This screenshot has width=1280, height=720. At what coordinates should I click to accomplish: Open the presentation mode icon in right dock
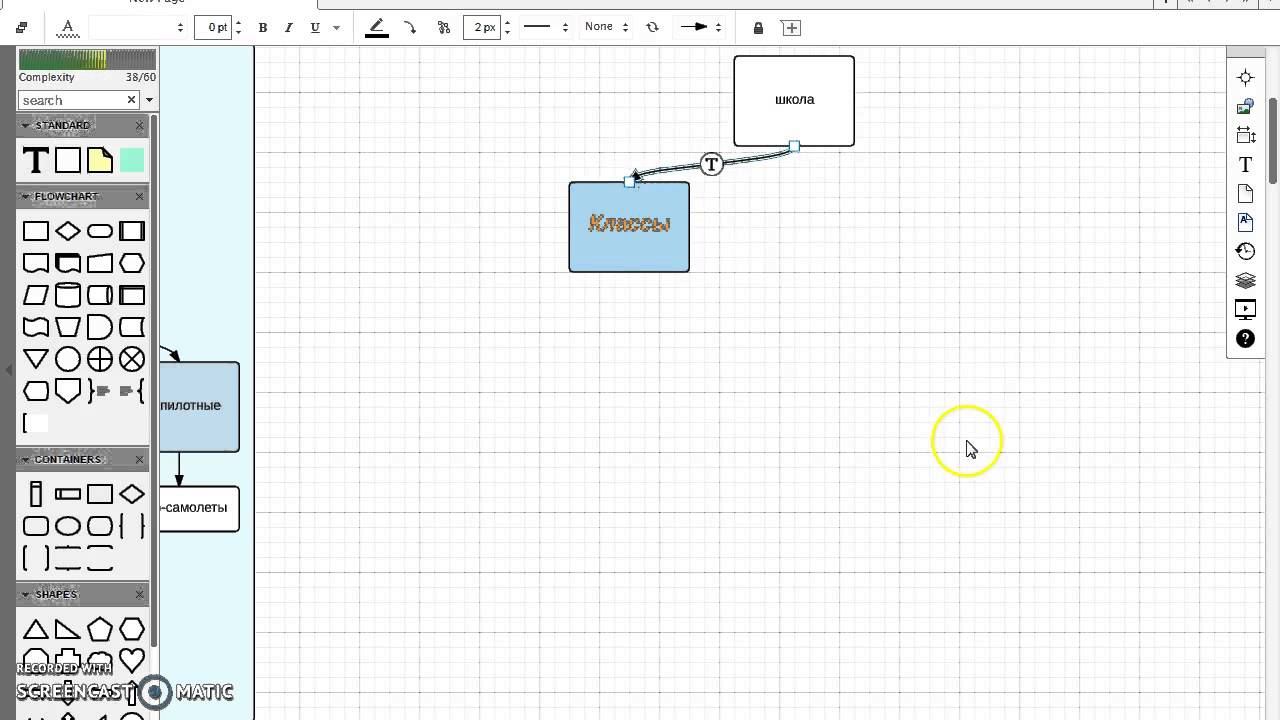click(x=1245, y=309)
